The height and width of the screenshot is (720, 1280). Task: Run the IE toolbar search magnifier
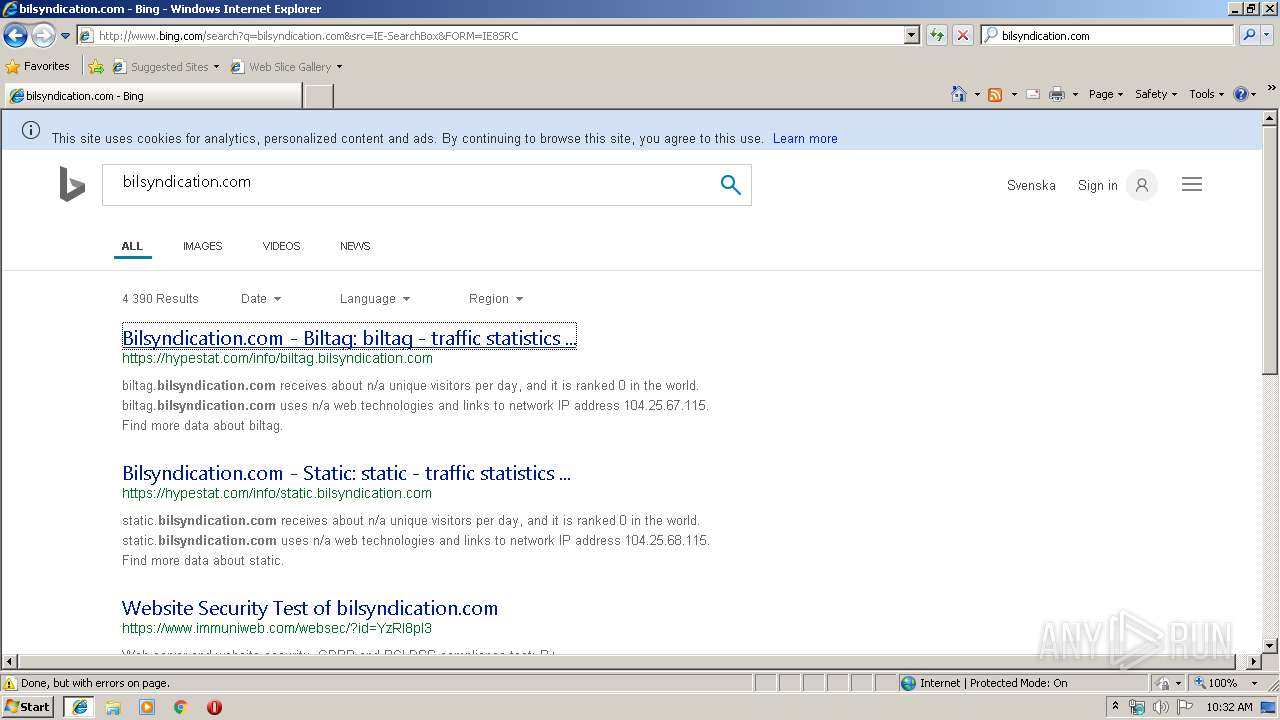(x=1248, y=35)
